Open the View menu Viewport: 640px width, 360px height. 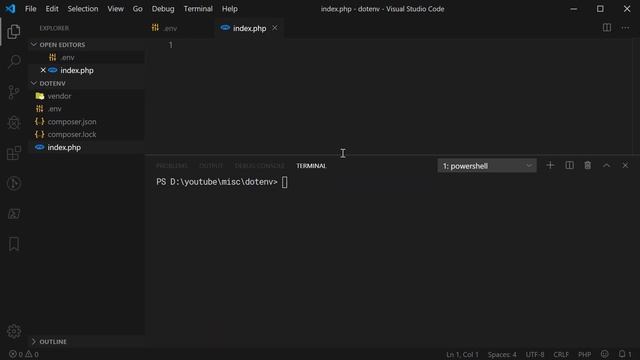pyautogui.click(x=116, y=9)
